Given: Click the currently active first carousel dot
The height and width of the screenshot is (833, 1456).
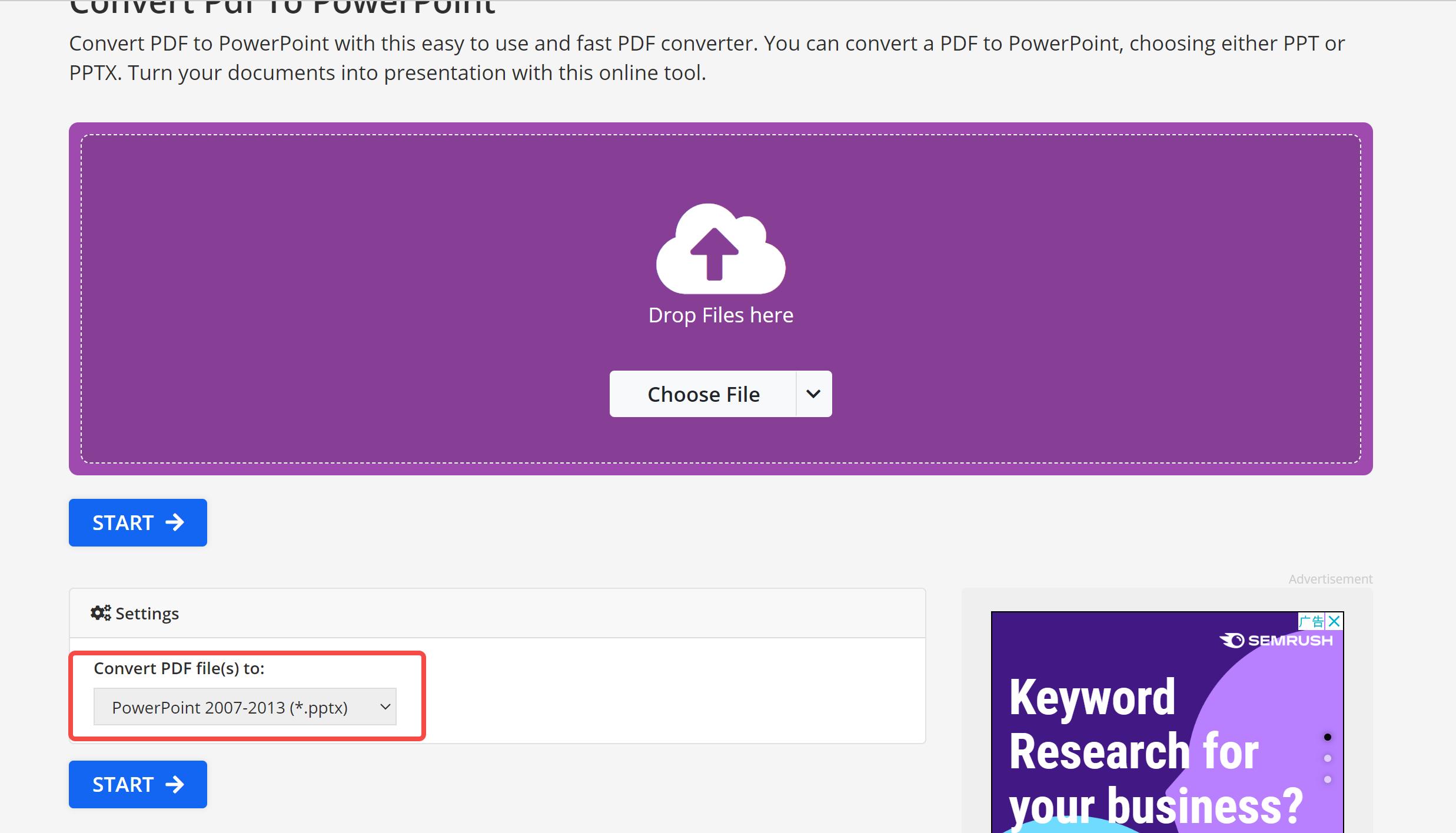Looking at the screenshot, I should click(x=1328, y=736).
